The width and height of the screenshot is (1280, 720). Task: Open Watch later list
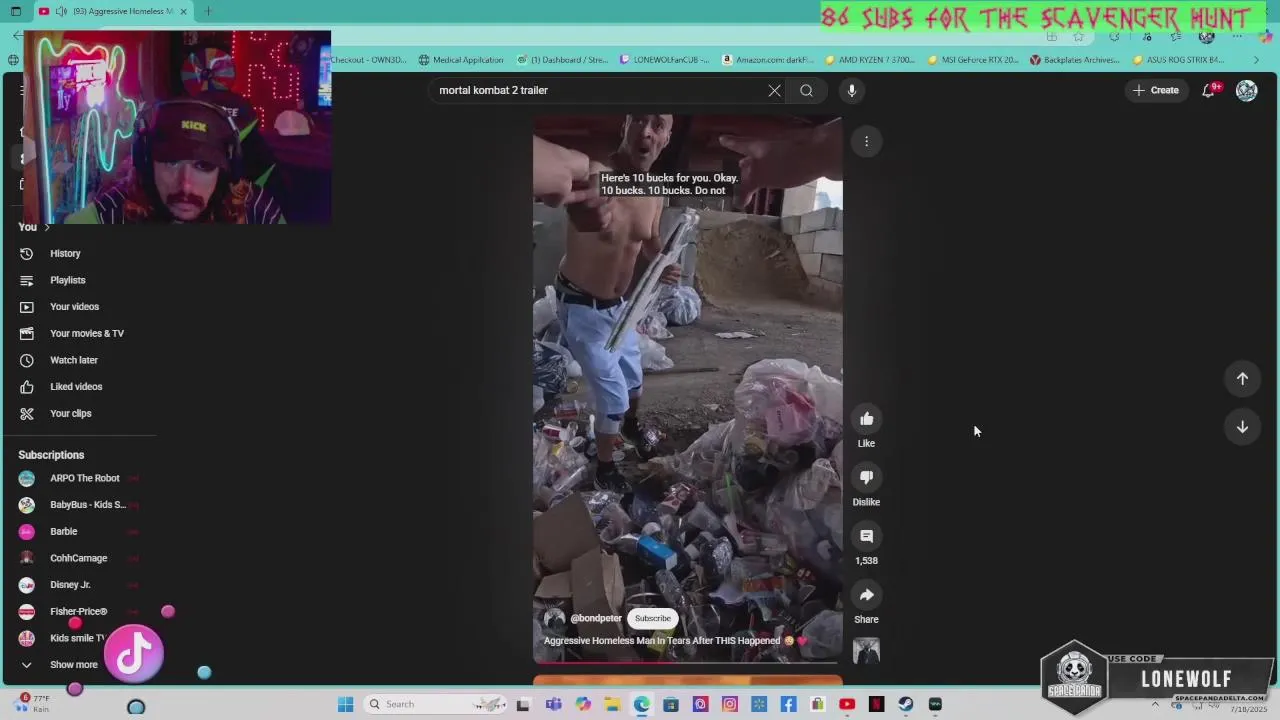(73, 360)
